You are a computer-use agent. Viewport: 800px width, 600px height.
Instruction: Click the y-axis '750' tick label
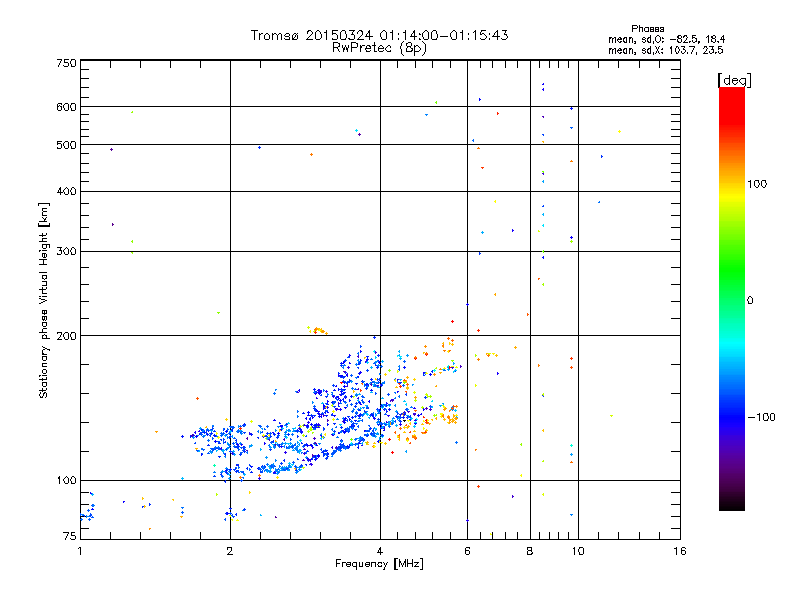67,63
